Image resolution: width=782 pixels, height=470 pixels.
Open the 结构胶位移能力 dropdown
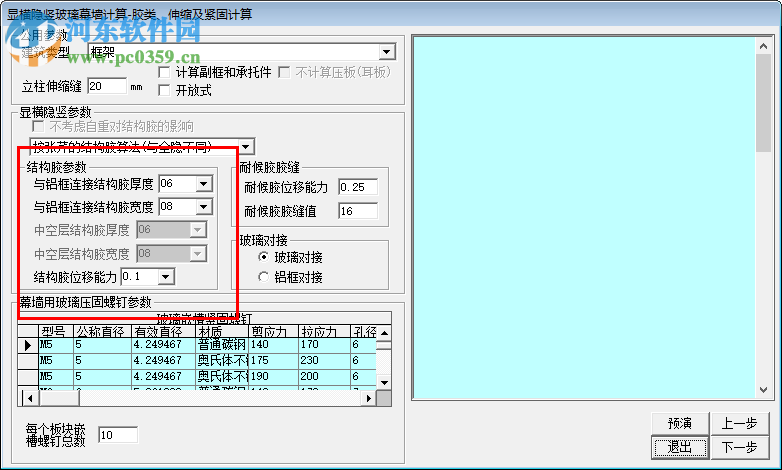click(166, 276)
